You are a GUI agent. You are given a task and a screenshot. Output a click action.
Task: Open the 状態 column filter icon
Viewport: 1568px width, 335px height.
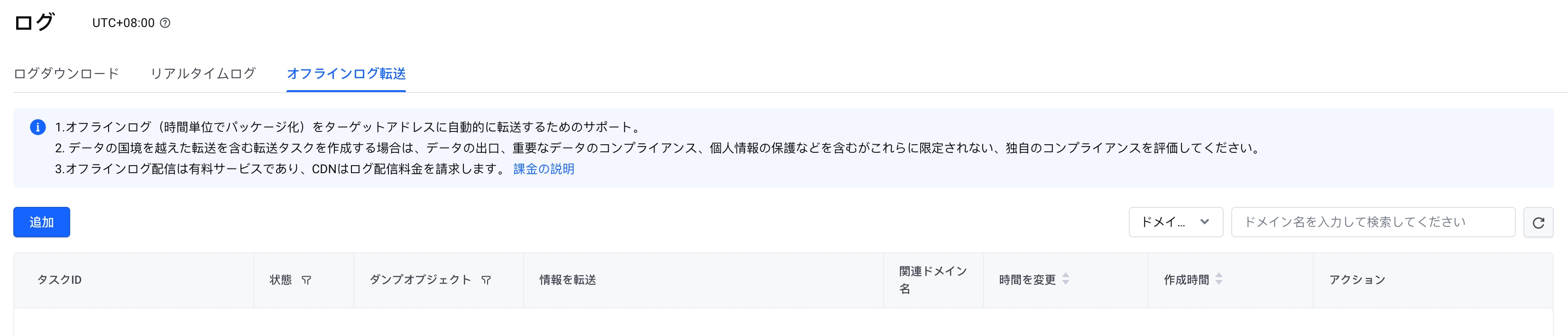(306, 280)
